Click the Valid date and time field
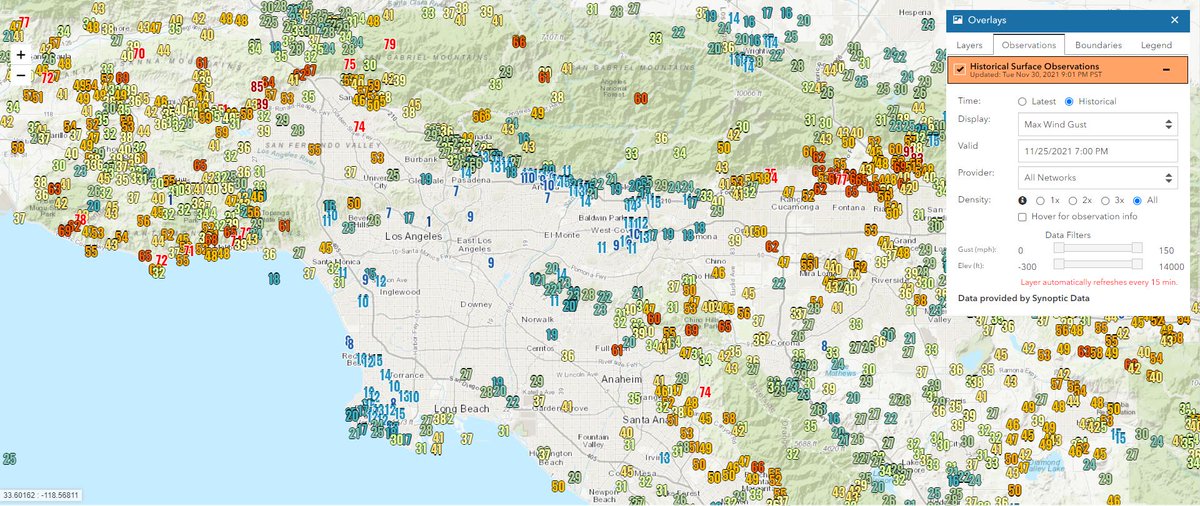Viewport: 1200px width, 506px height. (x=1097, y=150)
